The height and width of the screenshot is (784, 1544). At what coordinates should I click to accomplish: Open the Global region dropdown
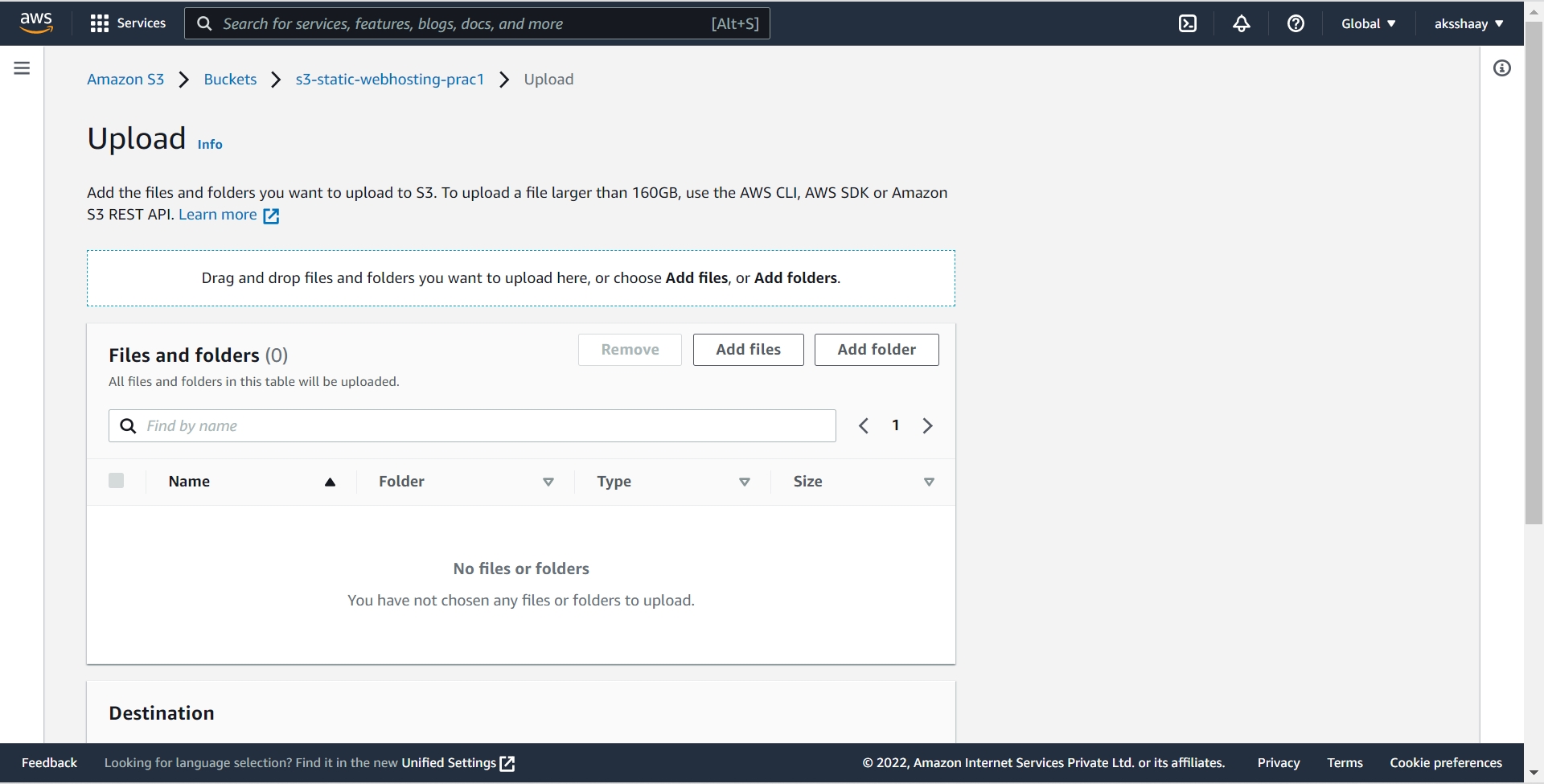point(1367,23)
